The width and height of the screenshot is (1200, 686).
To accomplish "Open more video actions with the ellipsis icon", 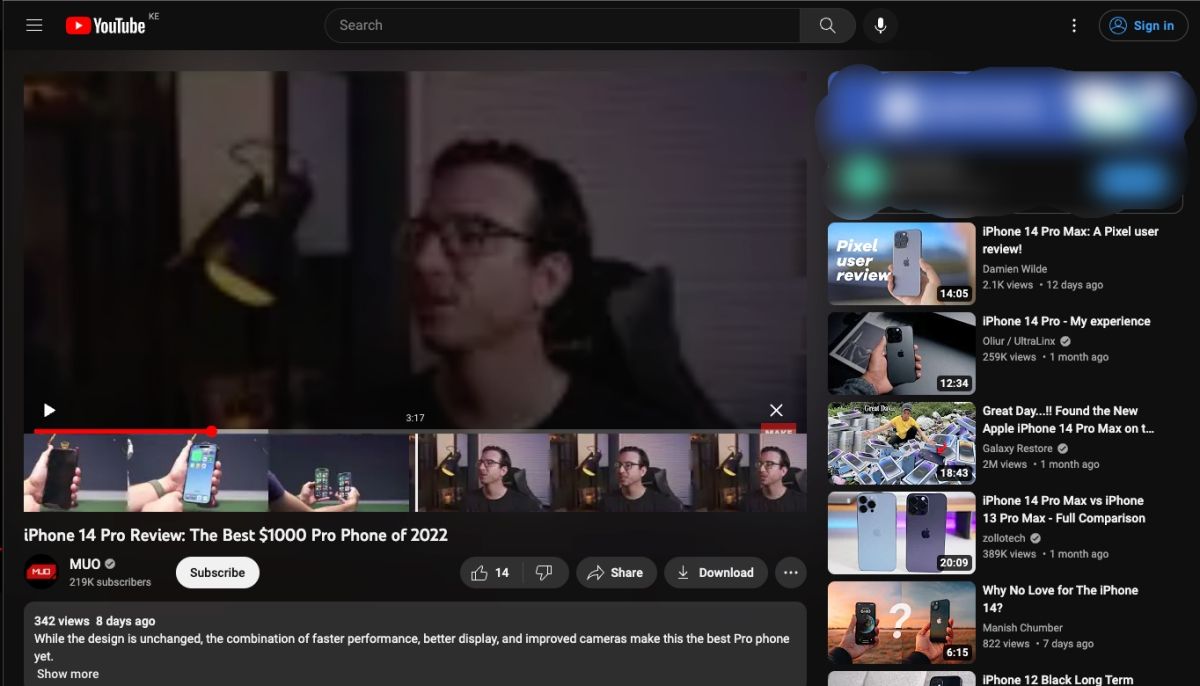I will coord(790,572).
